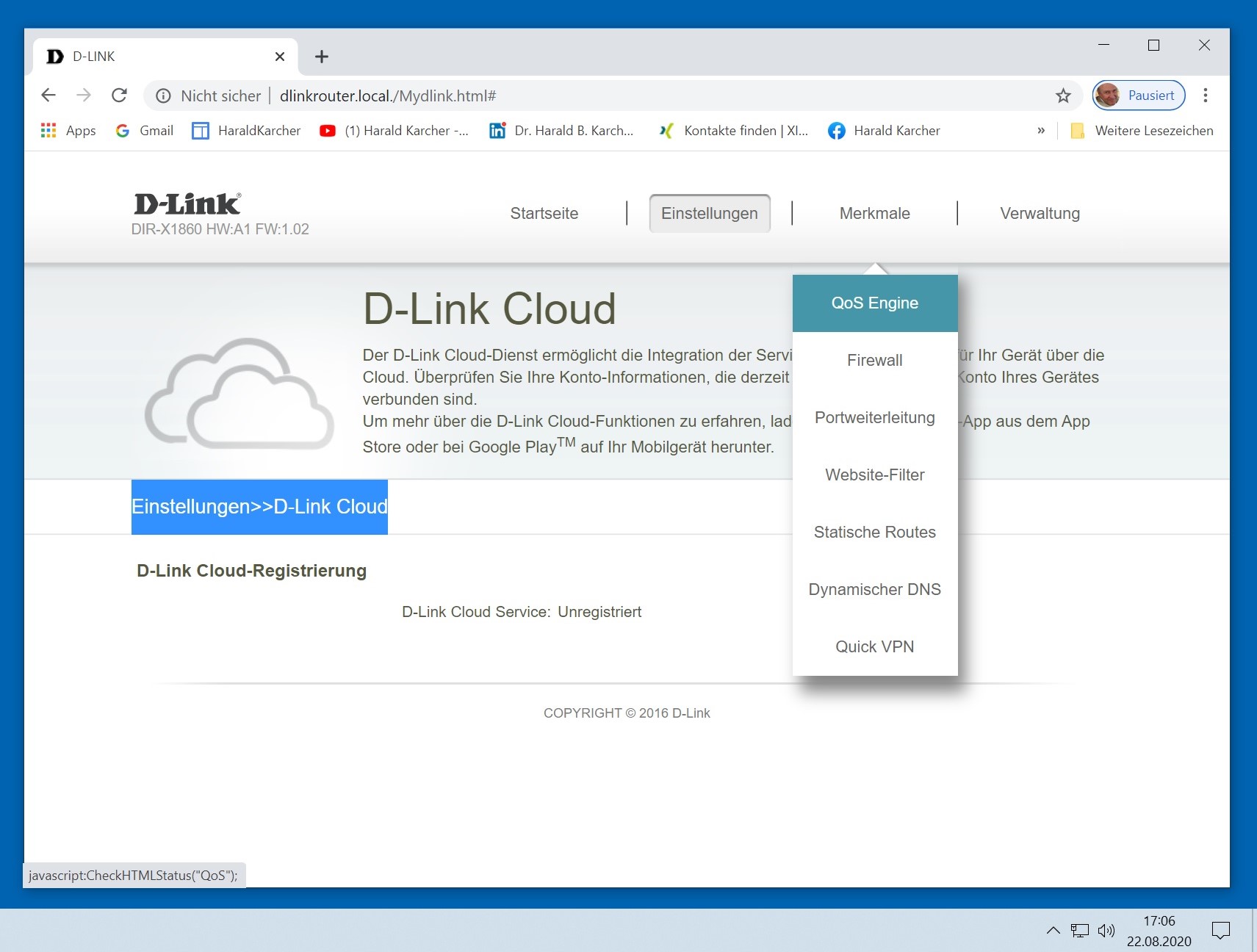Image resolution: width=1257 pixels, height=952 pixels.
Task: Open the Windows notification center icon
Action: pyautogui.click(x=1220, y=931)
